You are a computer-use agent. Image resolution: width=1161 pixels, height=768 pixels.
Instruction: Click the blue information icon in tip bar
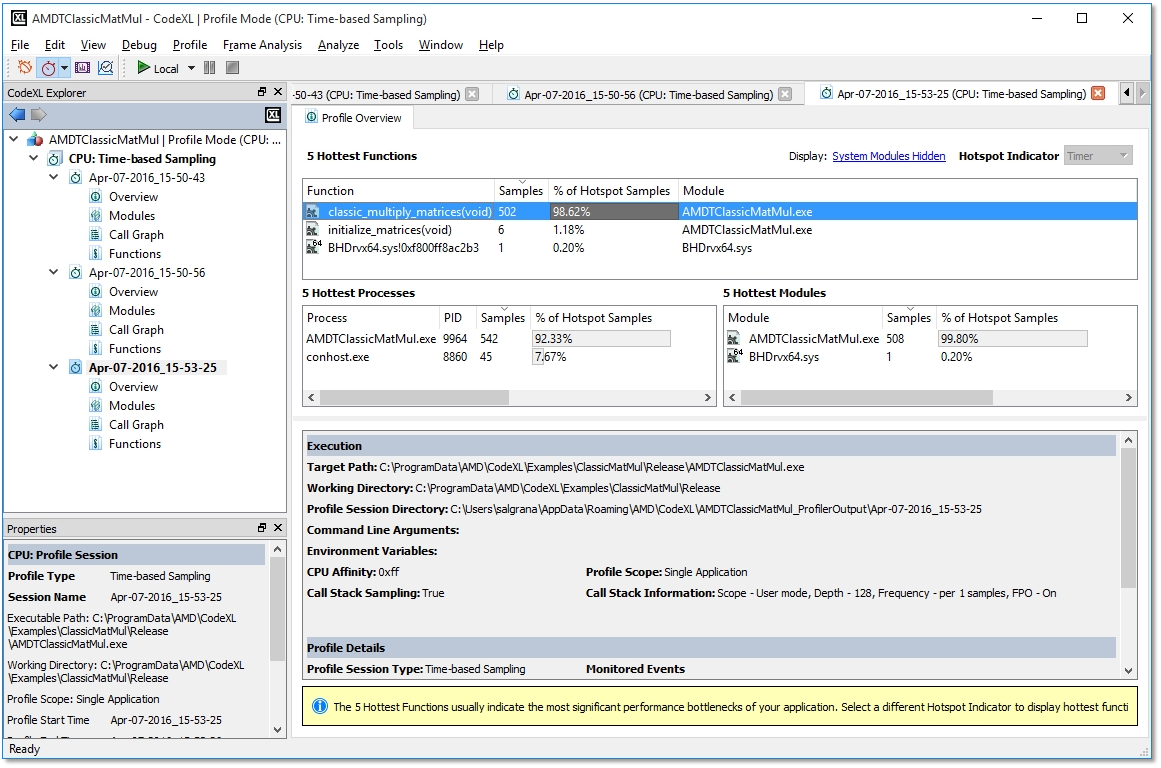320,707
